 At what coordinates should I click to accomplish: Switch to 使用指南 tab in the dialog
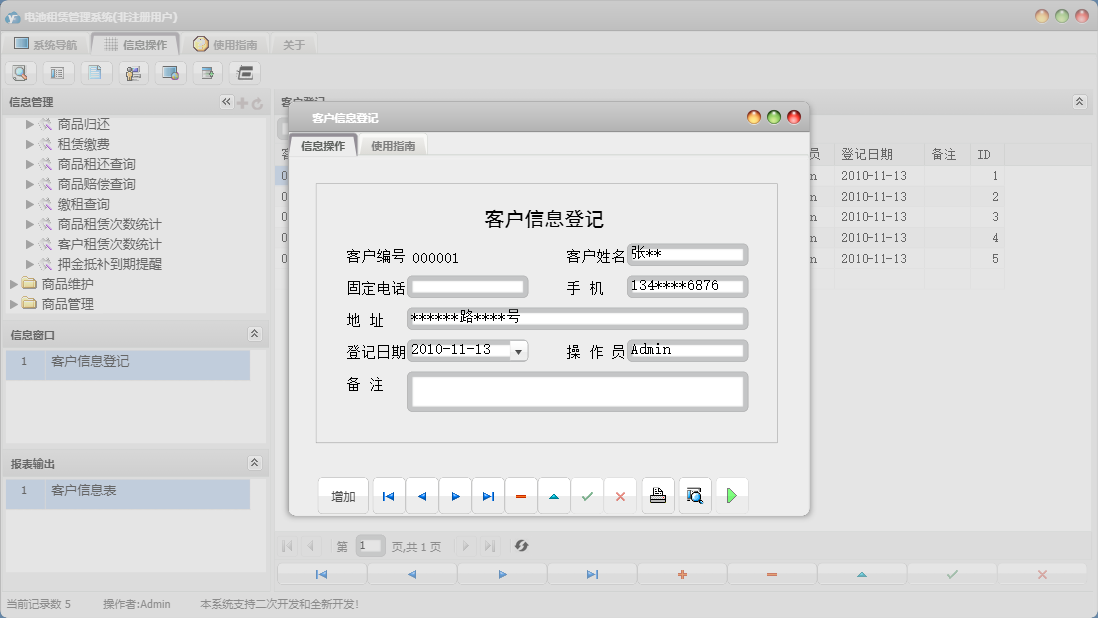tap(393, 146)
